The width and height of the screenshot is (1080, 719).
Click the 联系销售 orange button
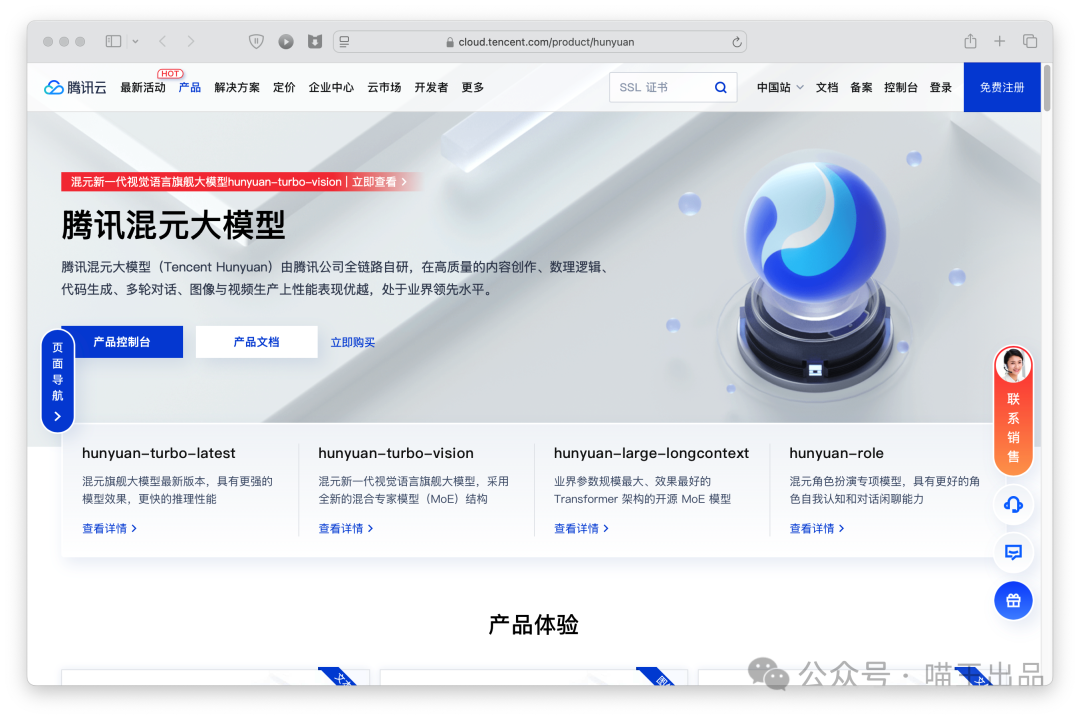click(x=1013, y=410)
